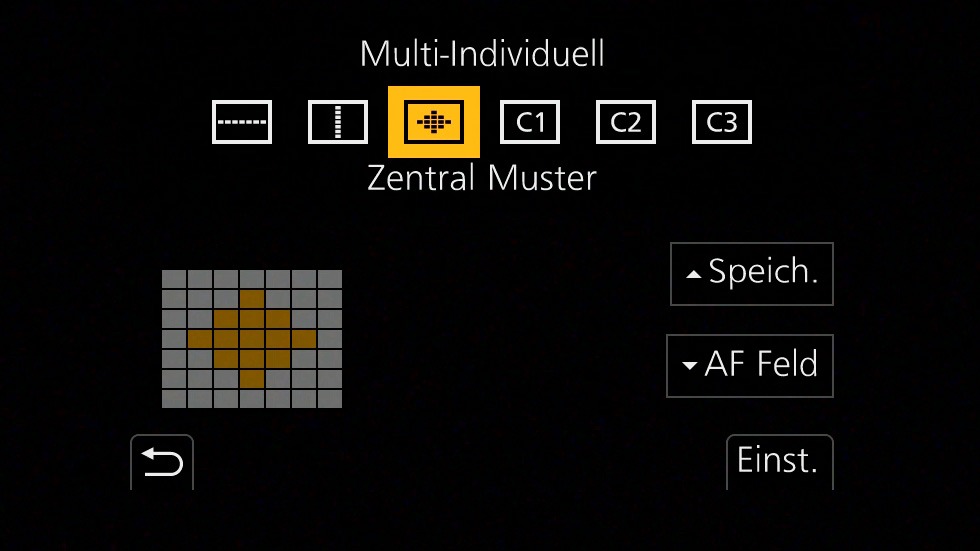Activate the bottom-left corner gray grid cell

pos(174,399)
